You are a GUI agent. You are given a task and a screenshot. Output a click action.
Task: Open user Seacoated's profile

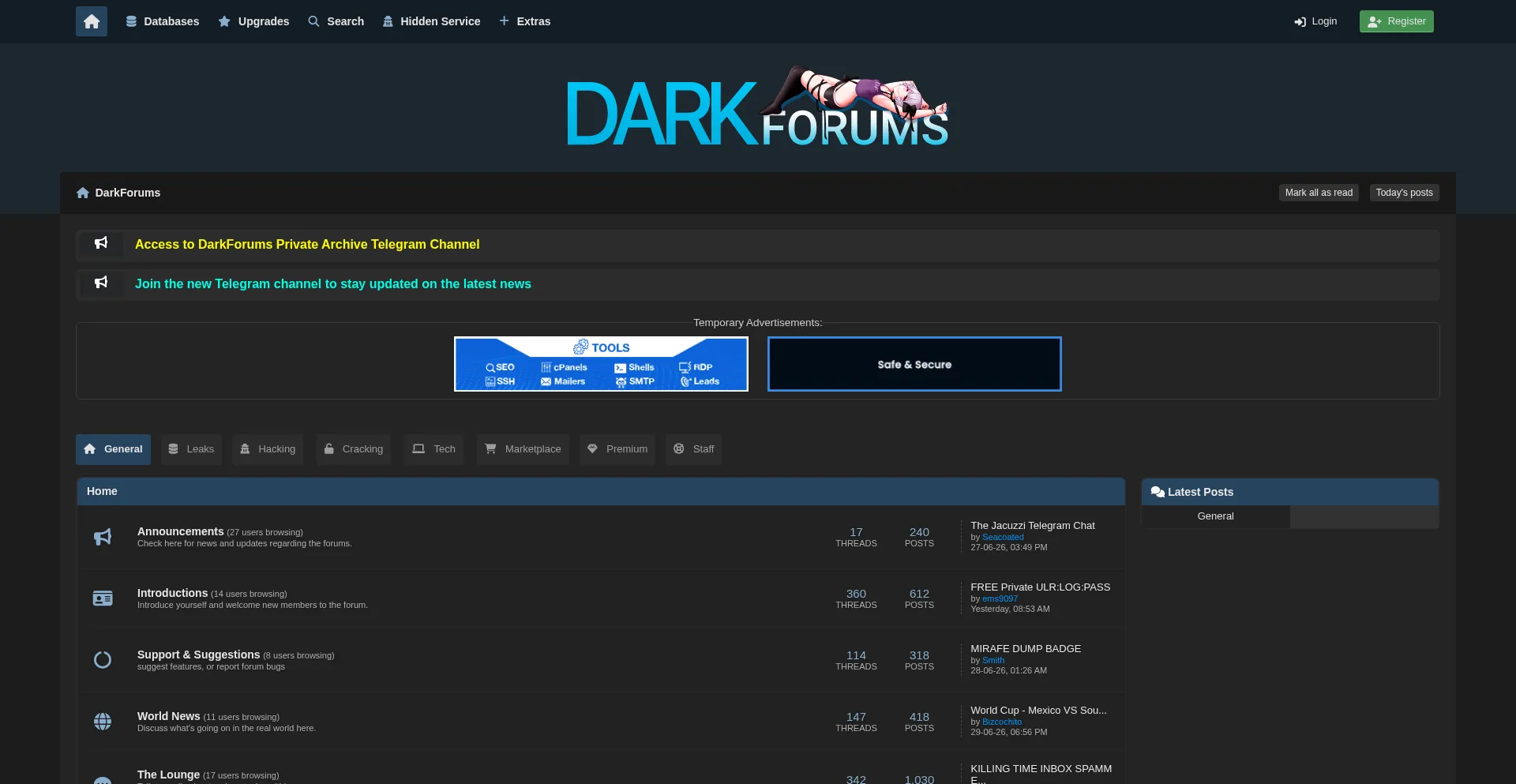coord(1003,537)
